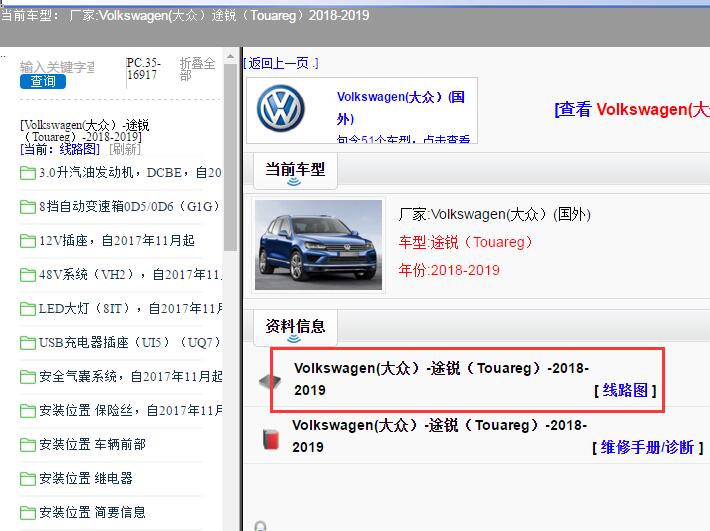Click the folder icon beside 安装位置 保险丝
710x531 pixels.
(28, 411)
